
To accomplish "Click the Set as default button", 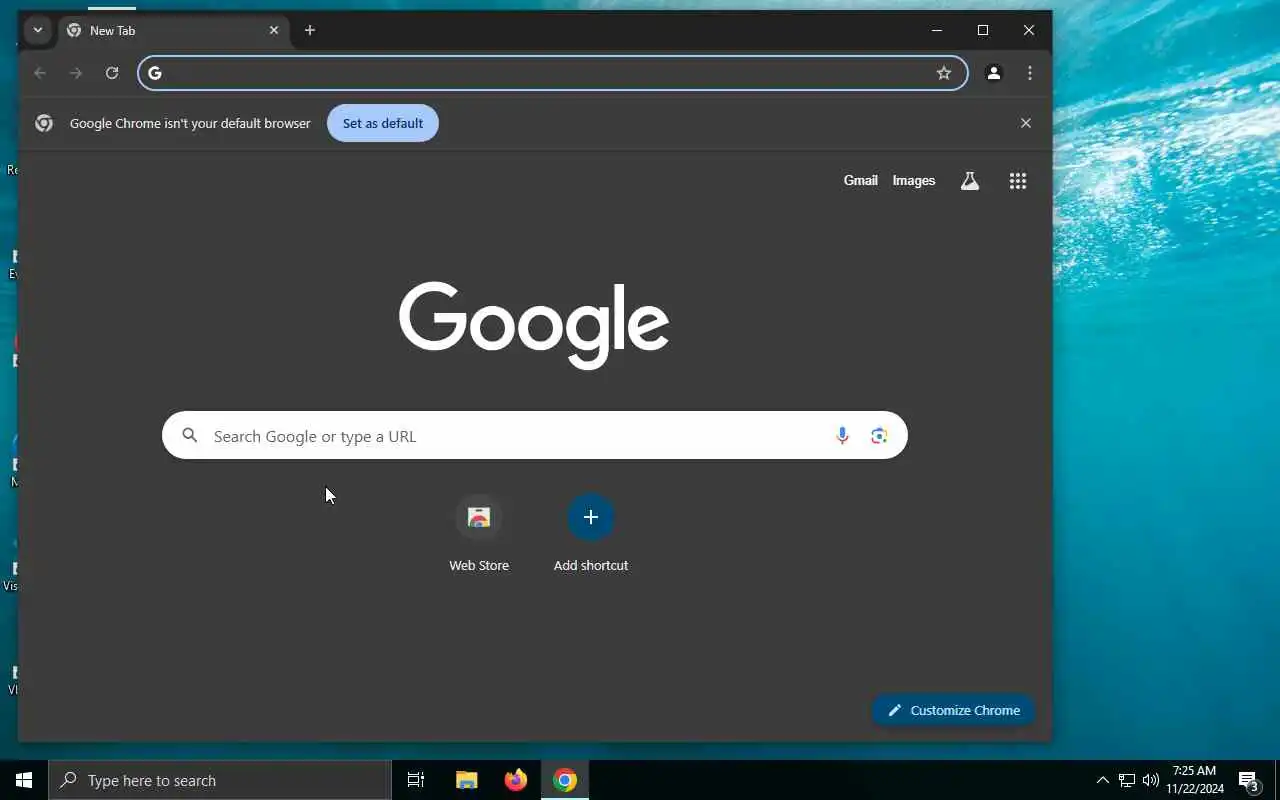I will tap(383, 123).
